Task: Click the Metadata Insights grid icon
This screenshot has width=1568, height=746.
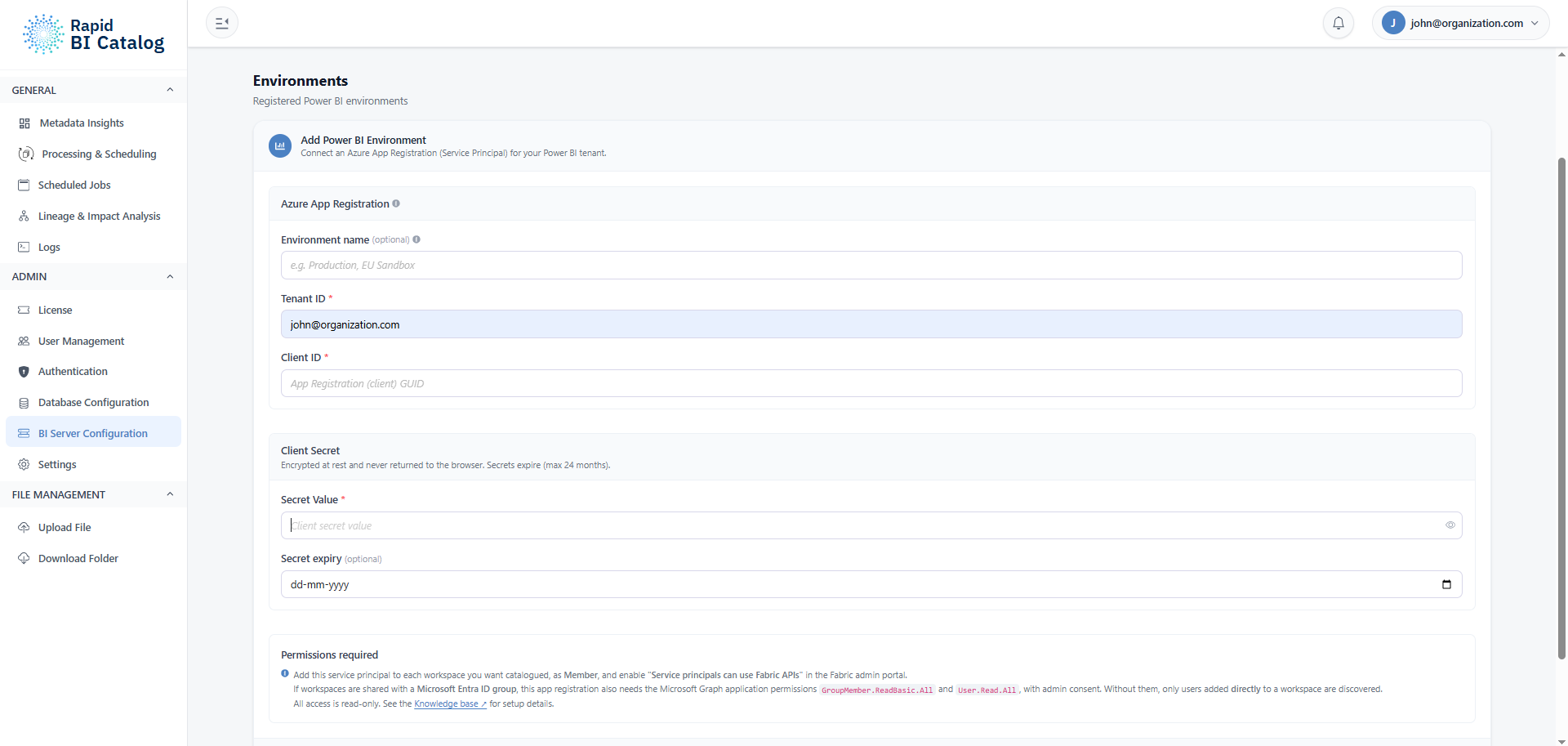Action: click(x=24, y=123)
